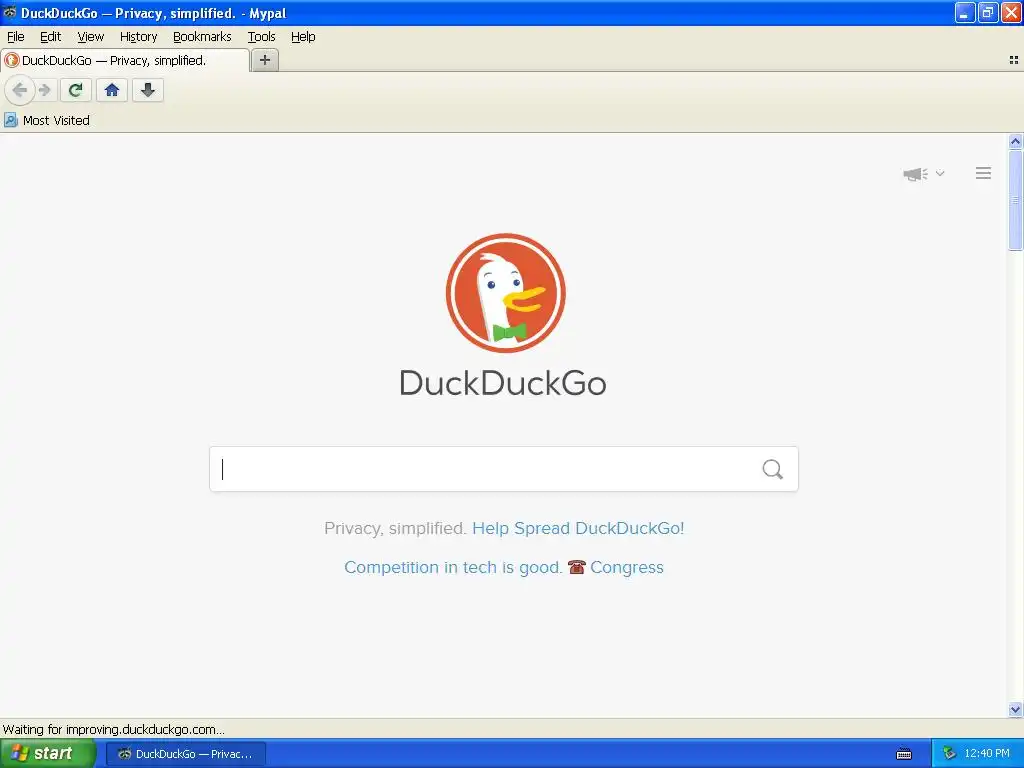Click the magnifier search button
Image resolution: width=1024 pixels, height=768 pixels.
[x=773, y=469]
